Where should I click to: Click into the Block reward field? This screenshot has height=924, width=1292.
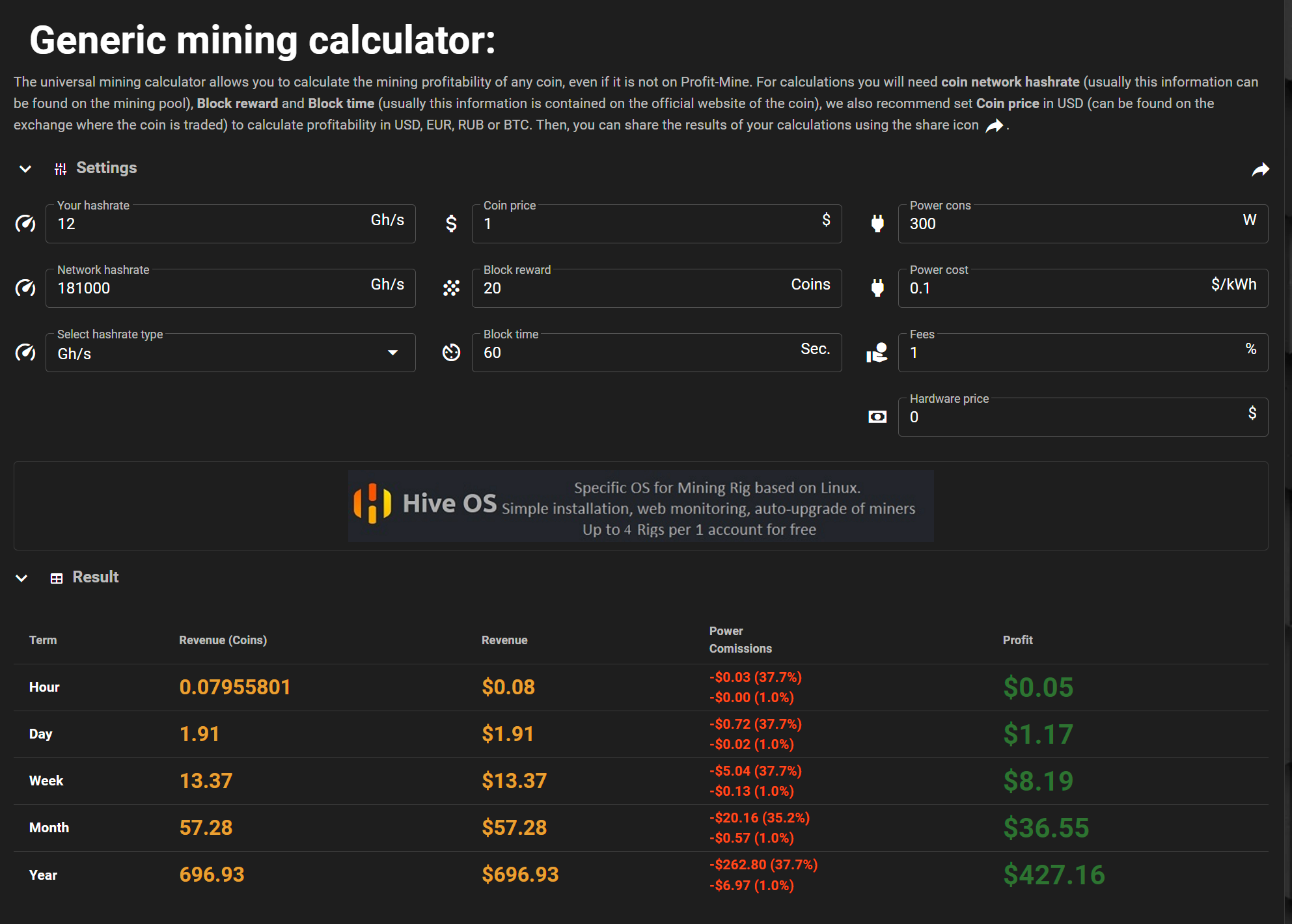pyautogui.click(x=657, y=288)
